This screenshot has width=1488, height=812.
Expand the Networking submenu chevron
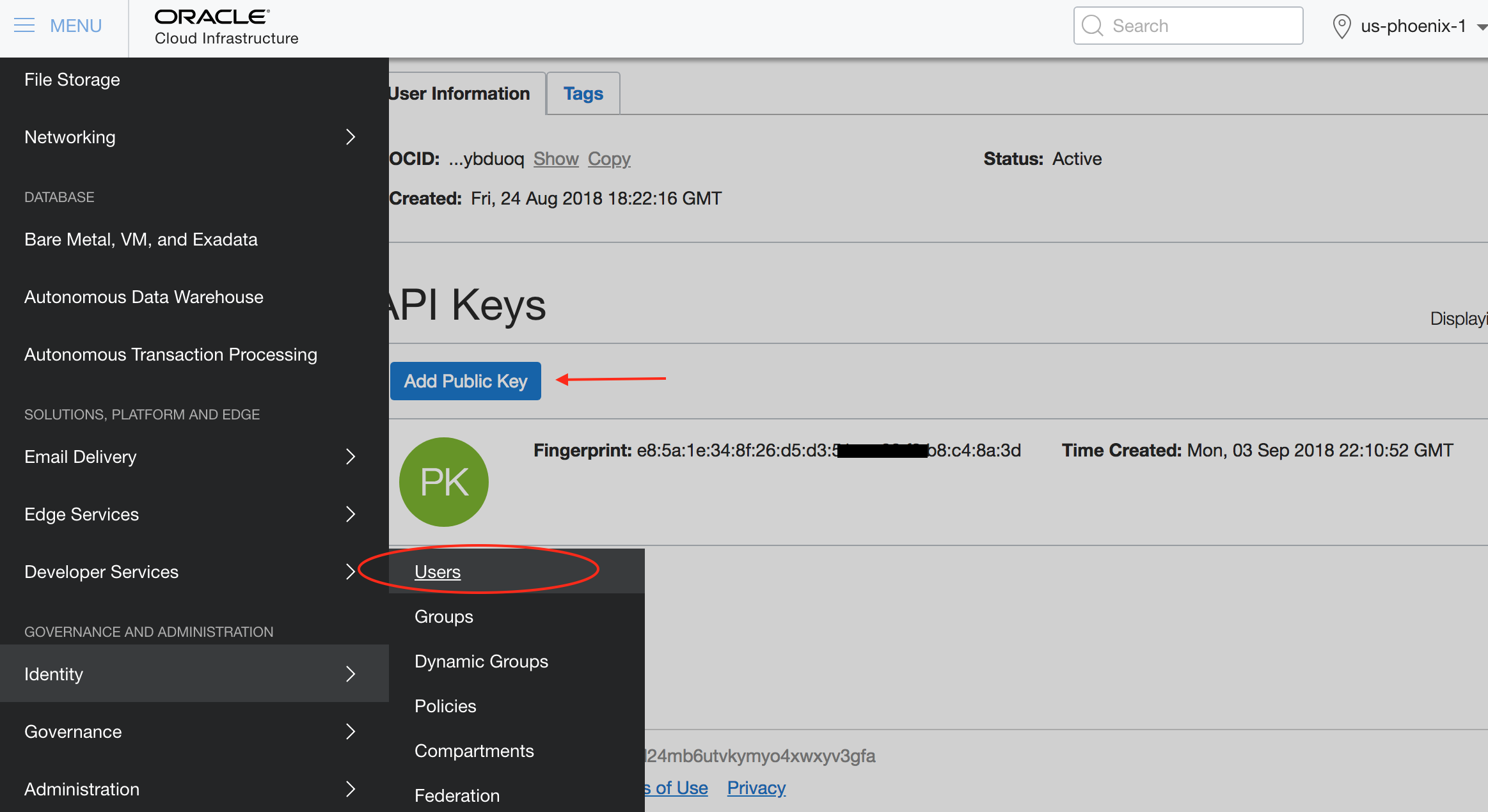(350, 137)
